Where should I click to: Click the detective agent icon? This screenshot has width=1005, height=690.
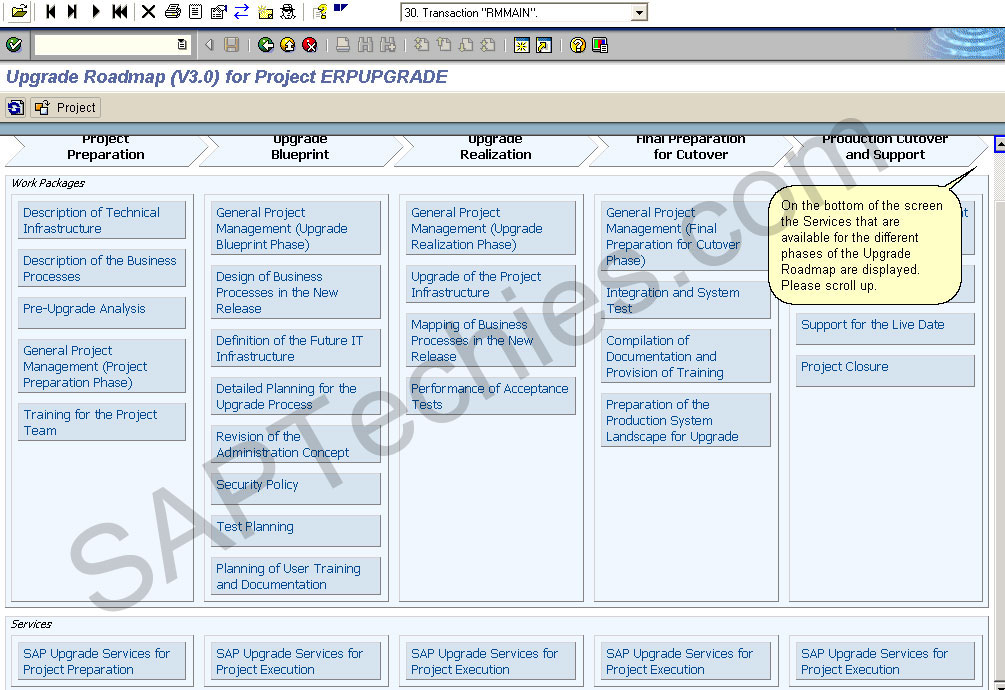click(x=288, y=11)
